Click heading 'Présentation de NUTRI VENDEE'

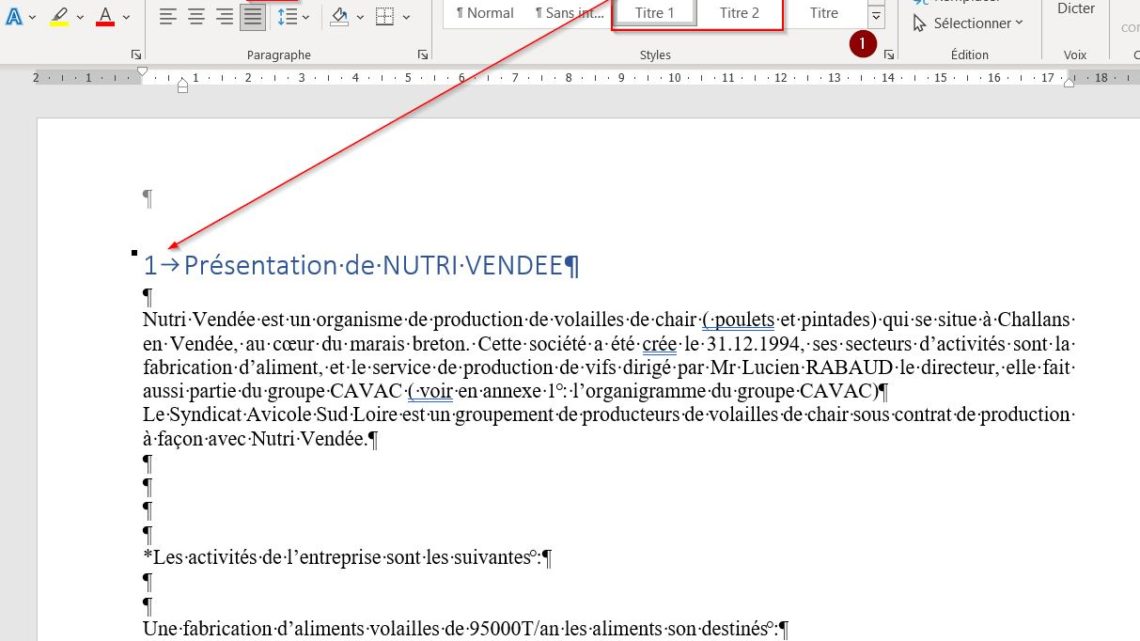(374, 265)
